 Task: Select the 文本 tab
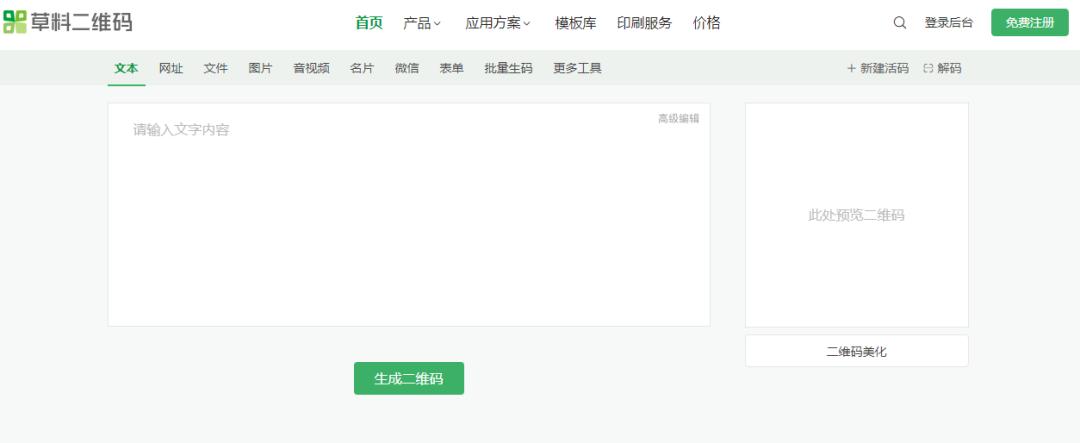pos(126,68)
